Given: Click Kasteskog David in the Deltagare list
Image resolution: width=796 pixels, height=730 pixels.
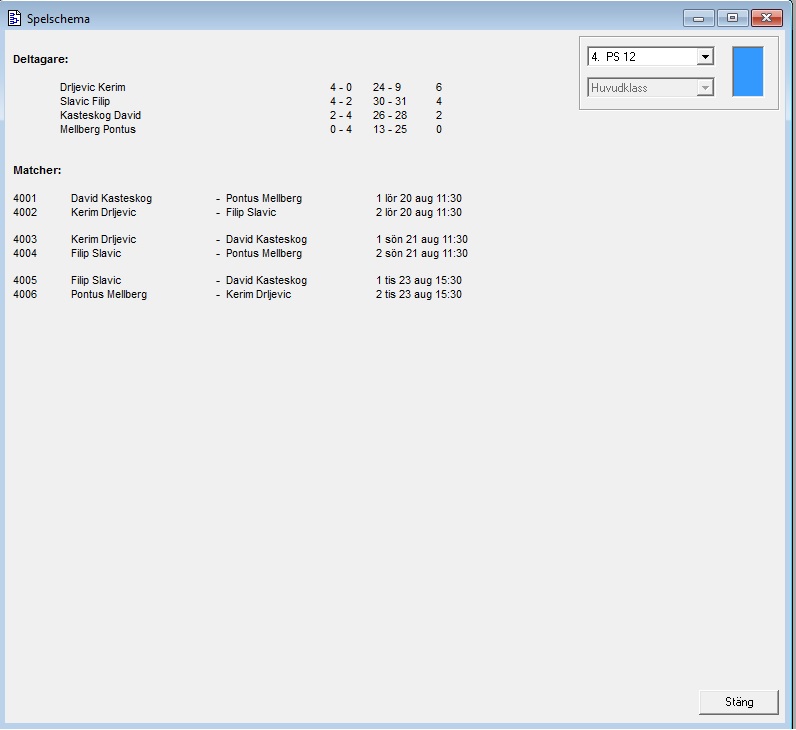Looking at the screenshot, I should pos(100,116).
